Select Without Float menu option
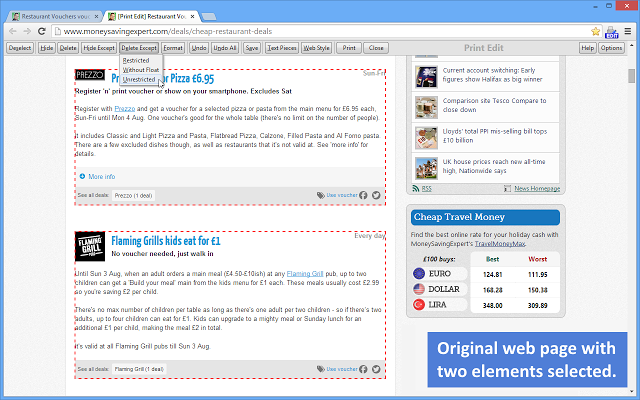 coord(141,70)
